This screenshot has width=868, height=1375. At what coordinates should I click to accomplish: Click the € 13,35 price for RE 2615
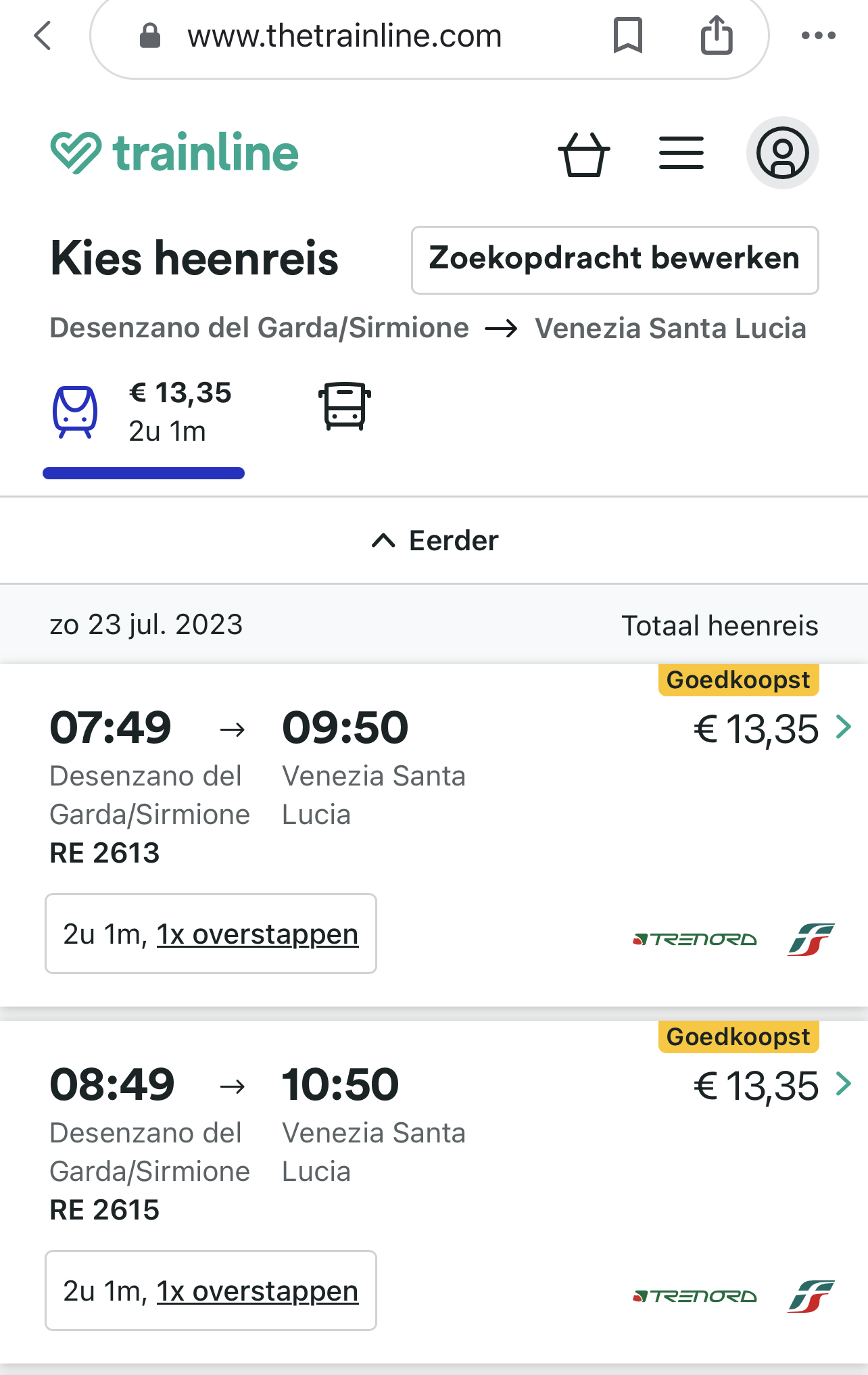756,1086
